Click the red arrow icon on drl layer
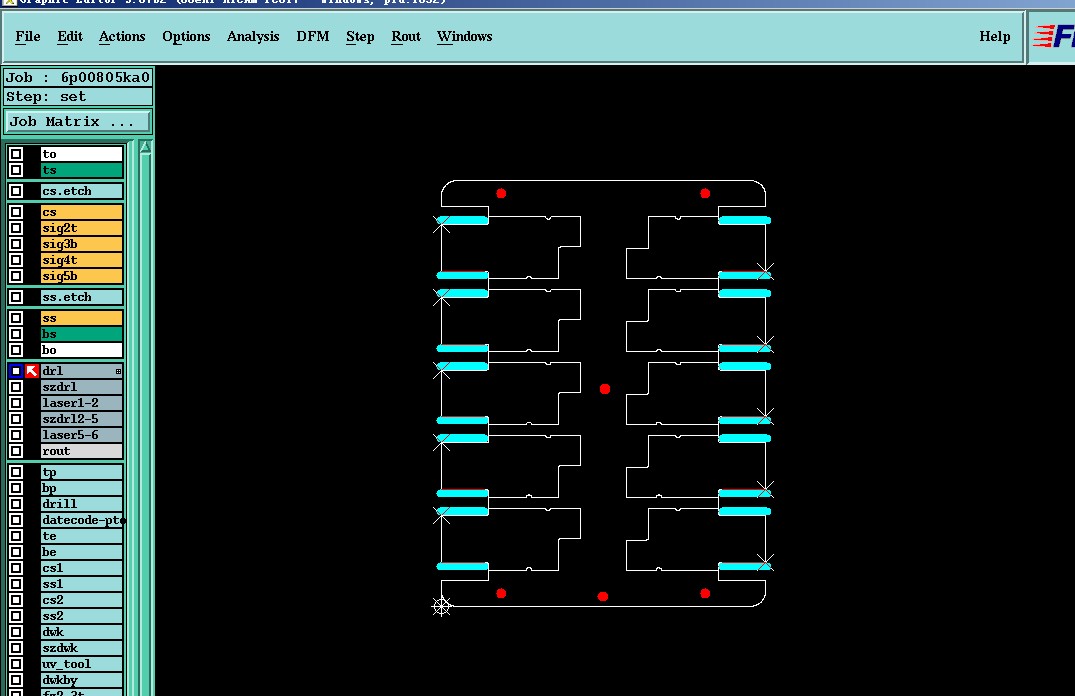 click(x=32, y=371)
